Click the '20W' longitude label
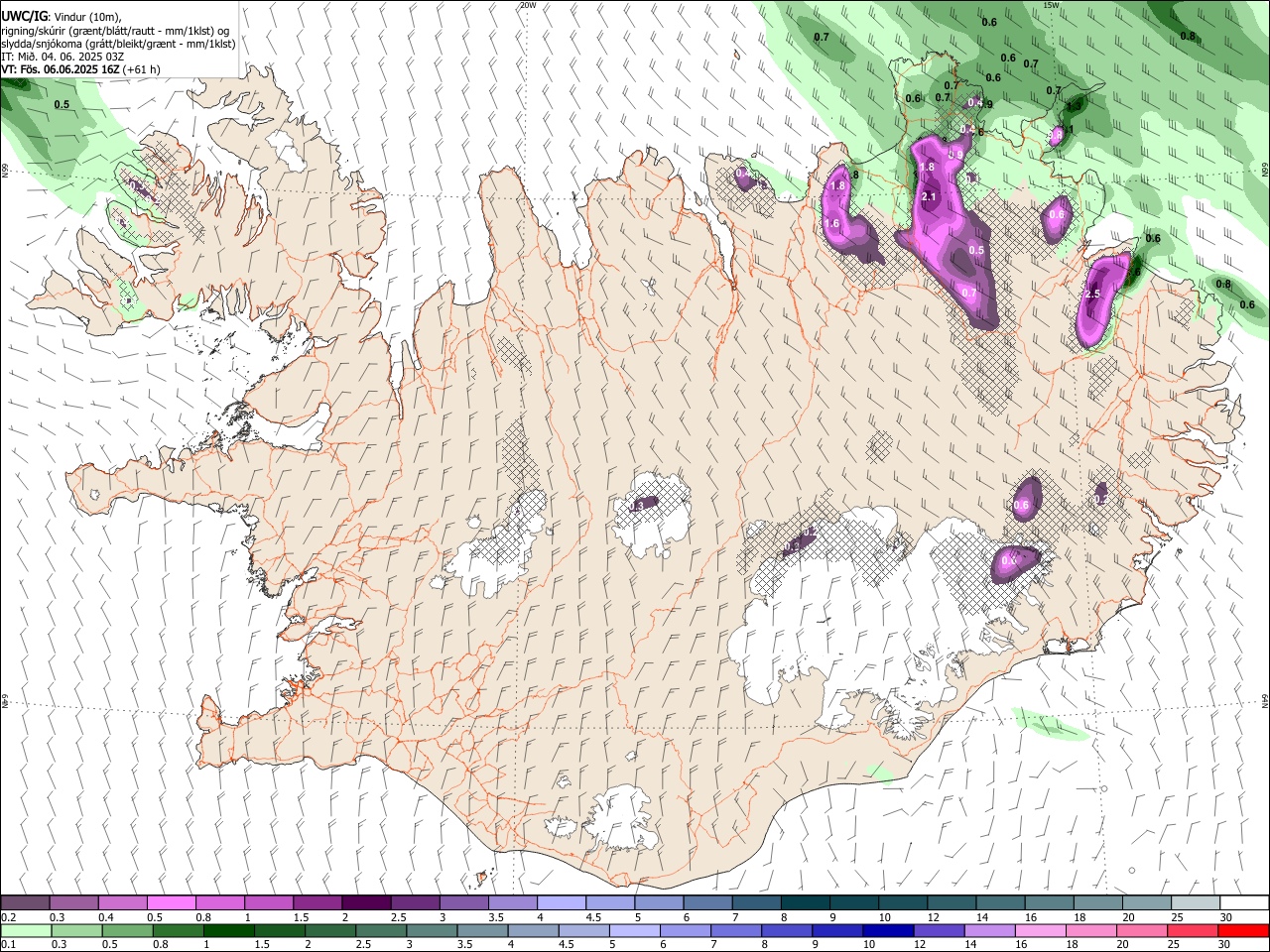This screenshot has width=1270, height=952. (528, 5)
